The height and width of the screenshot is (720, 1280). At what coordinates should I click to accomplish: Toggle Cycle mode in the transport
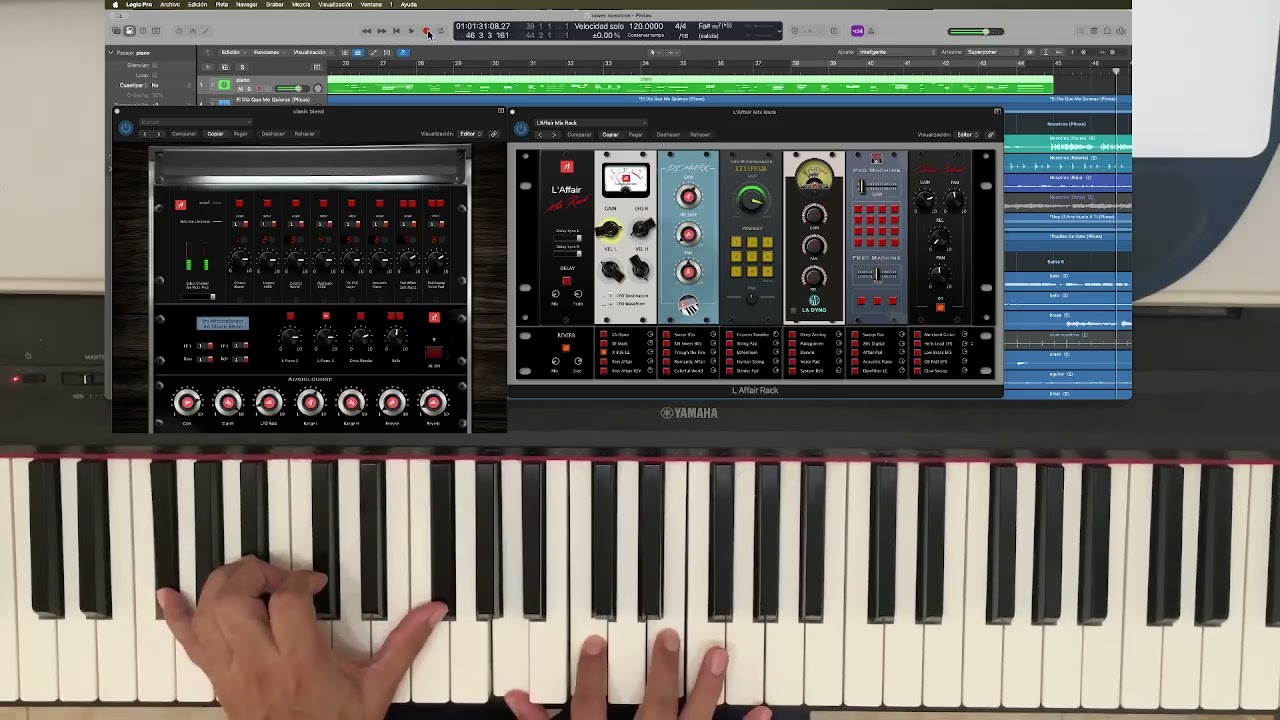coord(441,31)
